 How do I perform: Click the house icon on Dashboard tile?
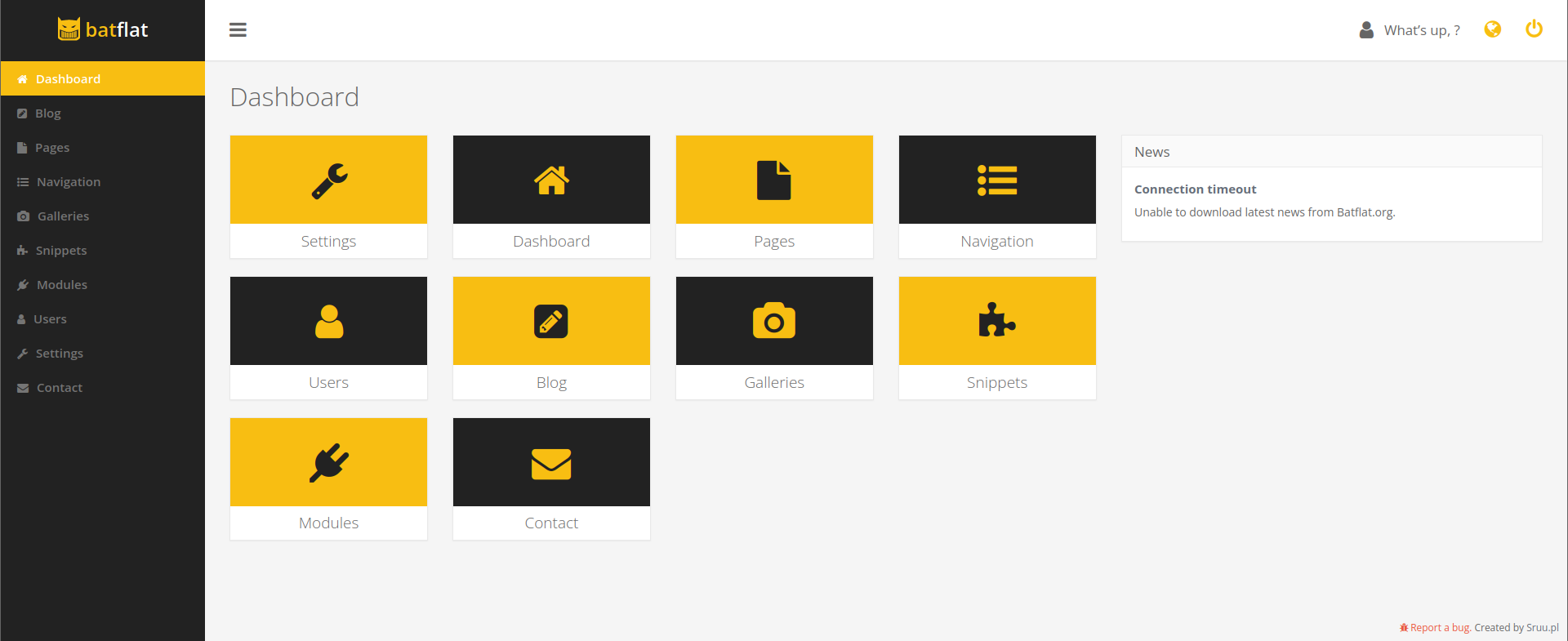point(552,180)
